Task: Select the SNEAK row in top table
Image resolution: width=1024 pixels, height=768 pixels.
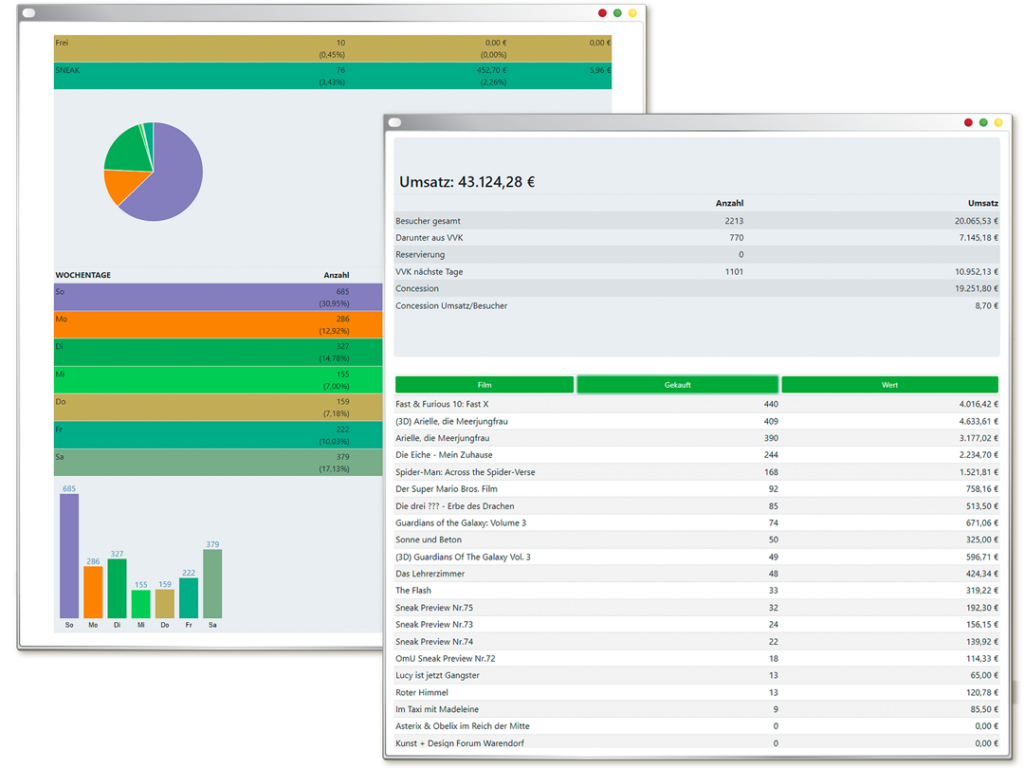Action: click(332, 76)
